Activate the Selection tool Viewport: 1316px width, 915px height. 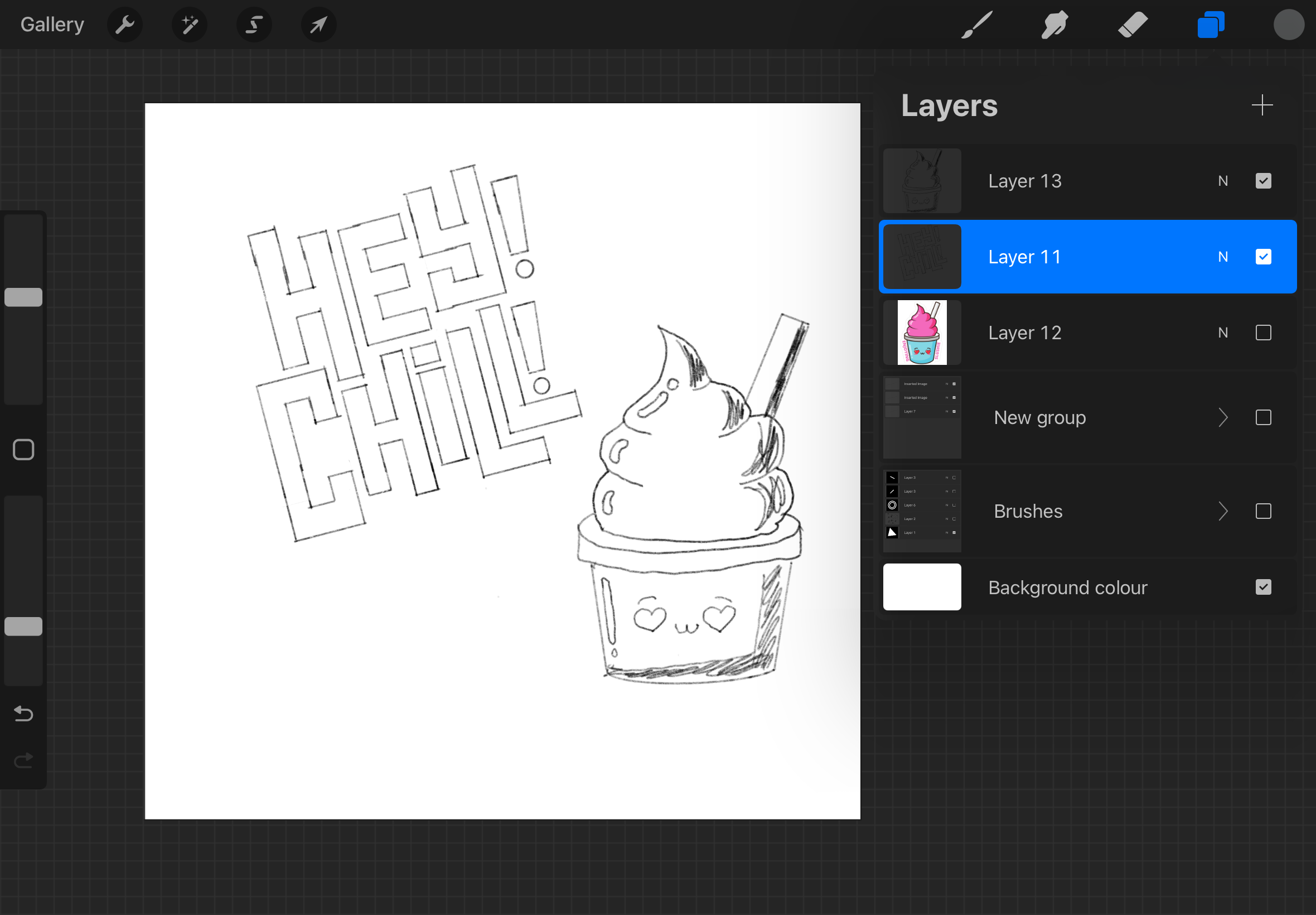click(x=254, y=25)
